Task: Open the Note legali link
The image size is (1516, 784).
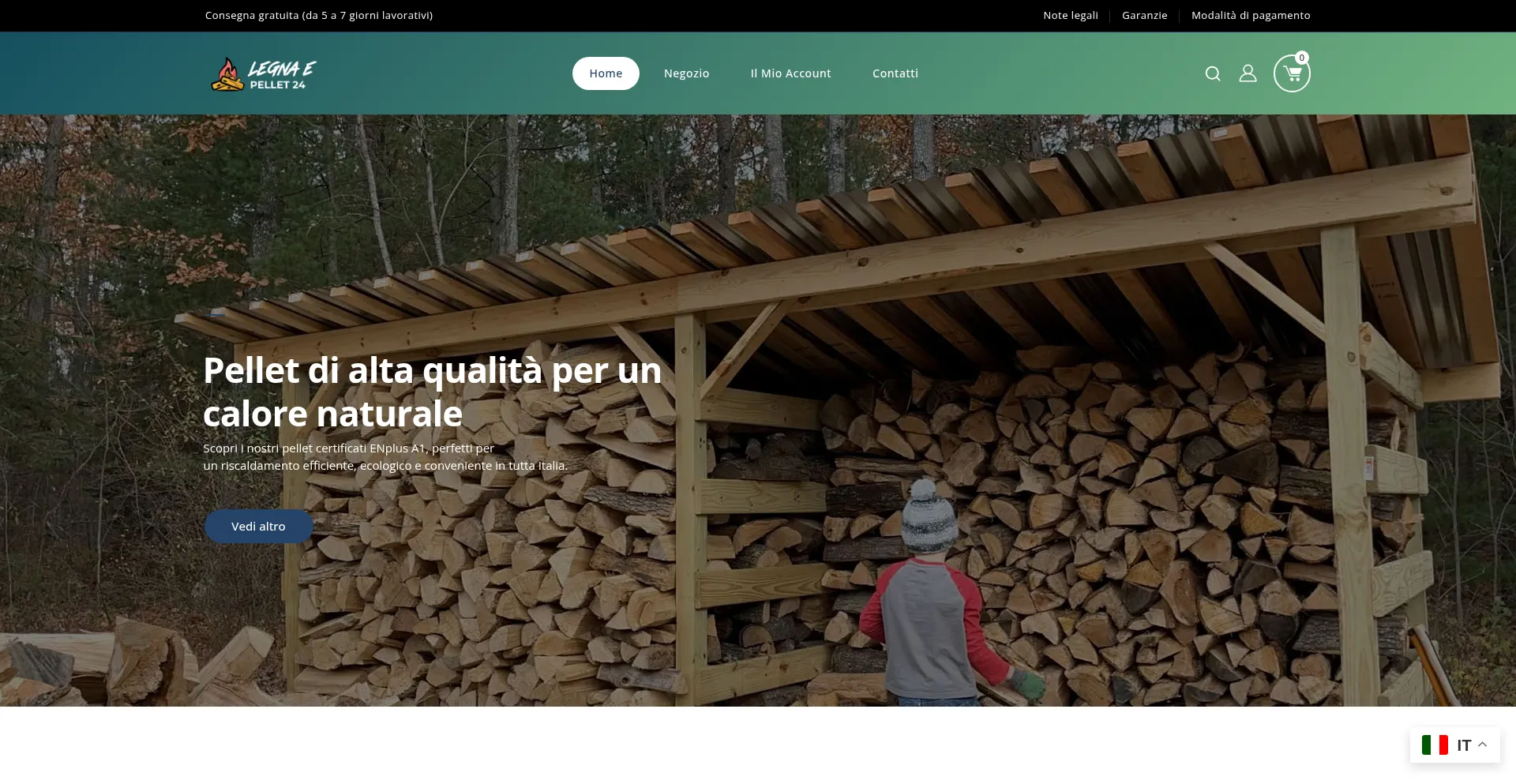Action: 1070,15
